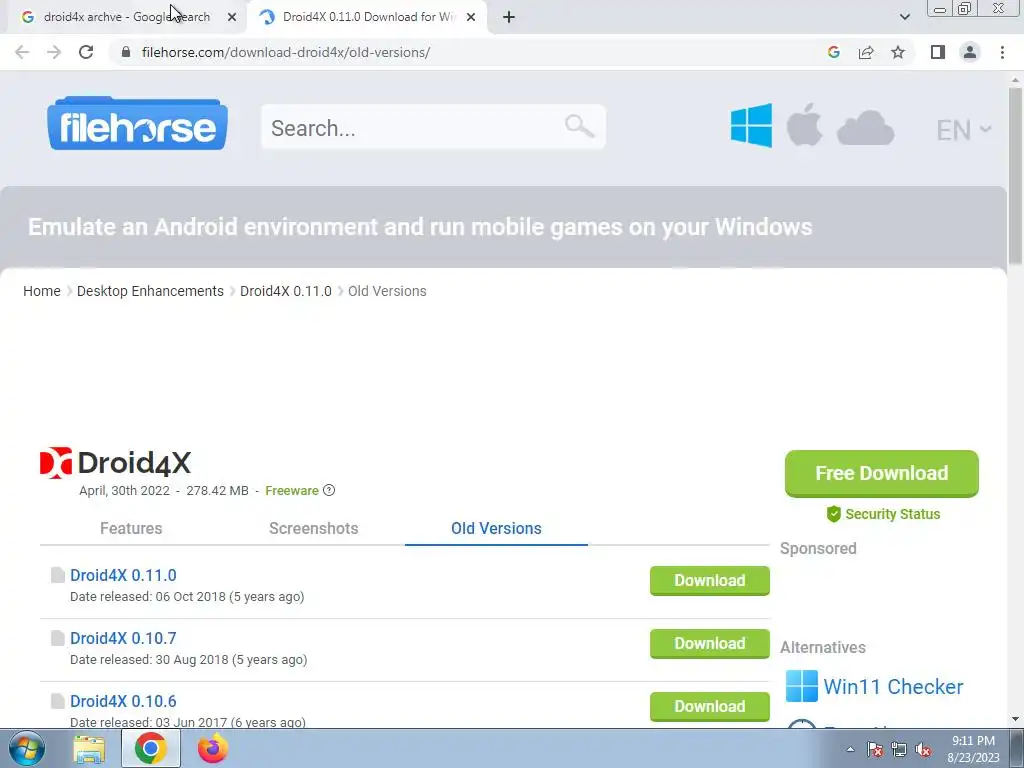Switch to droid4x archive Google Search tab
1024x768 pixels.
[x=127, y=17]
